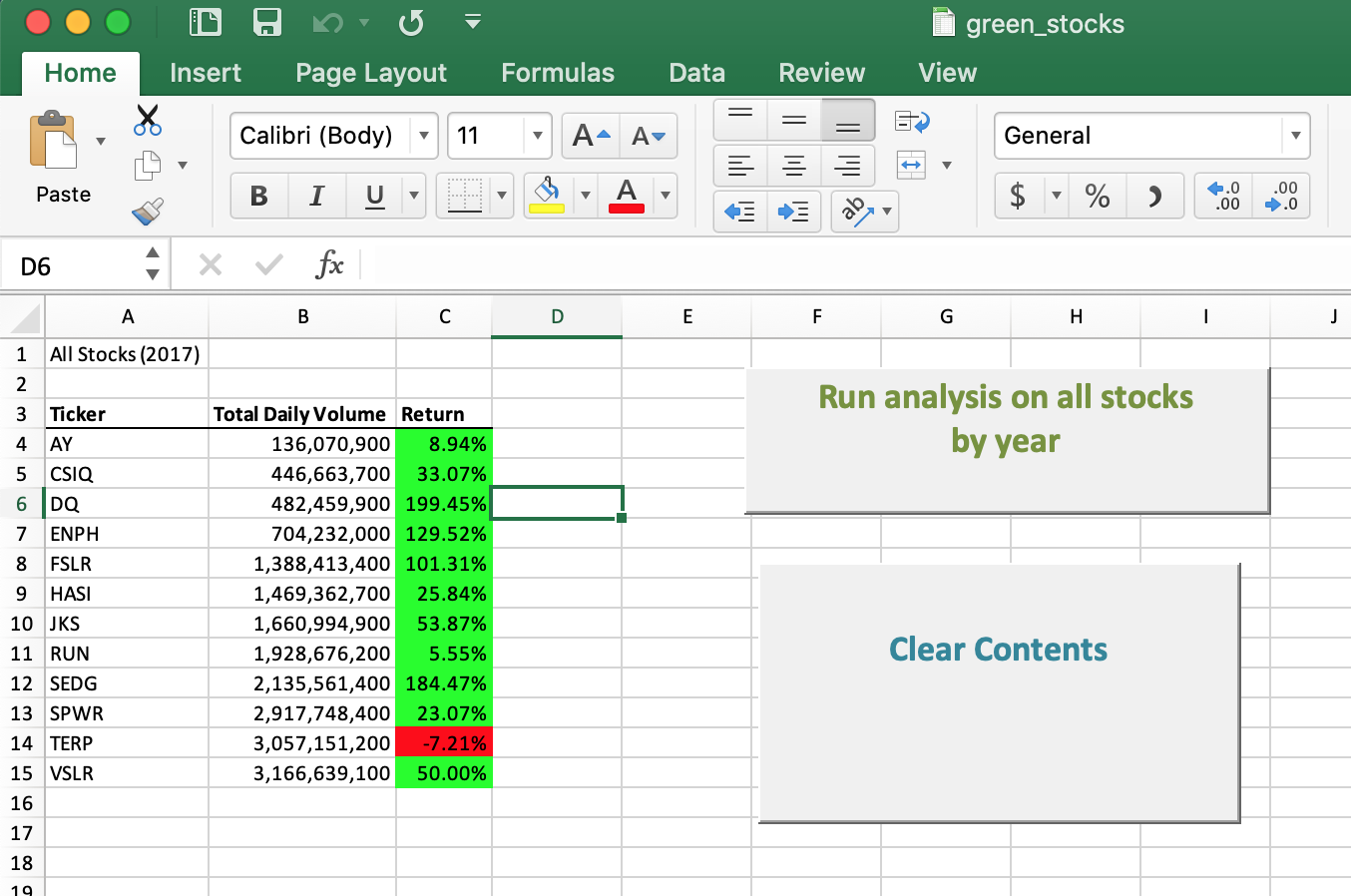Click the Increase Font Size icon
The height and width of the screenshot is (896, 1351).
point(591,136)
